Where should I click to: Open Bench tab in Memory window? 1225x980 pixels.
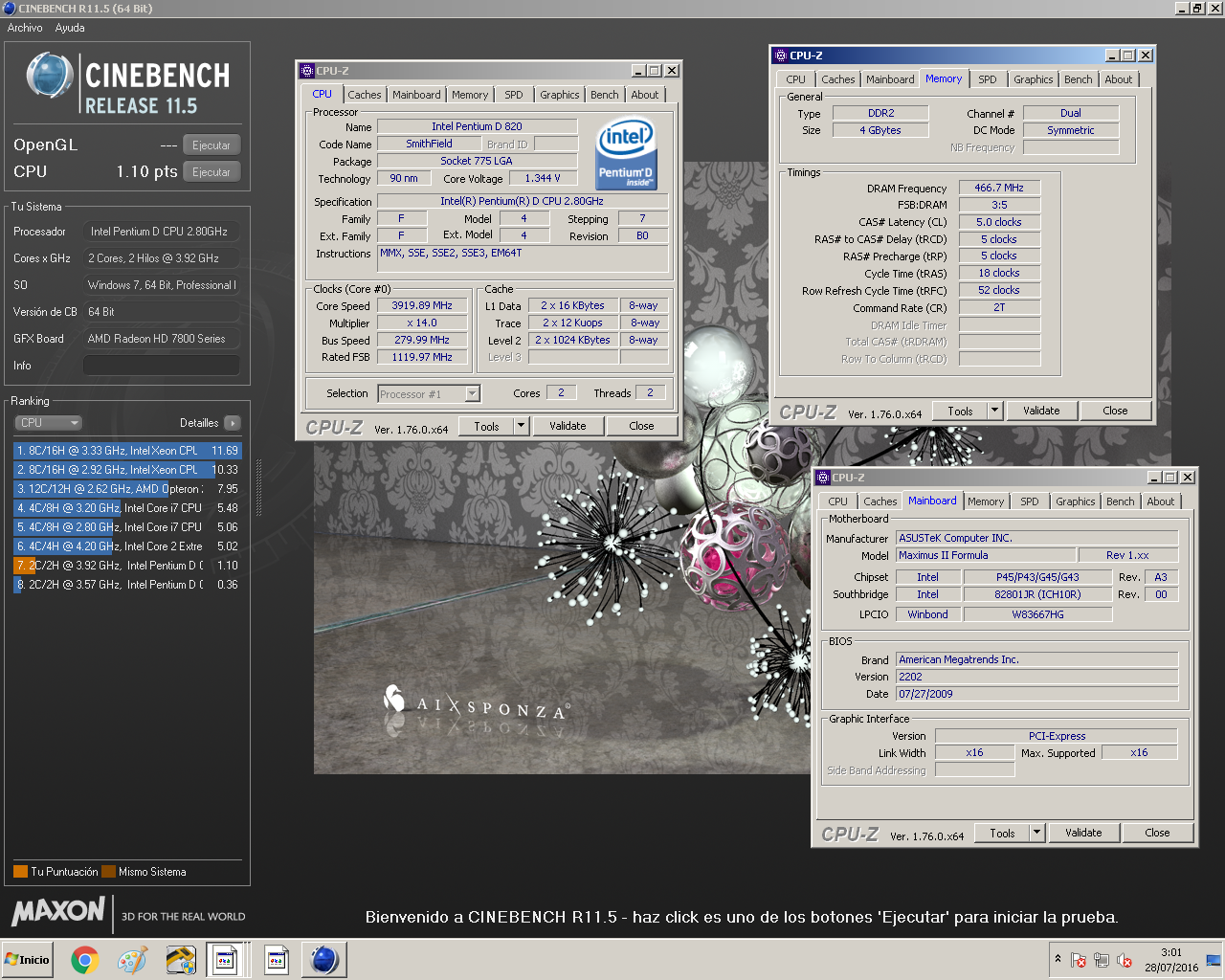[x=1078, y=79]
